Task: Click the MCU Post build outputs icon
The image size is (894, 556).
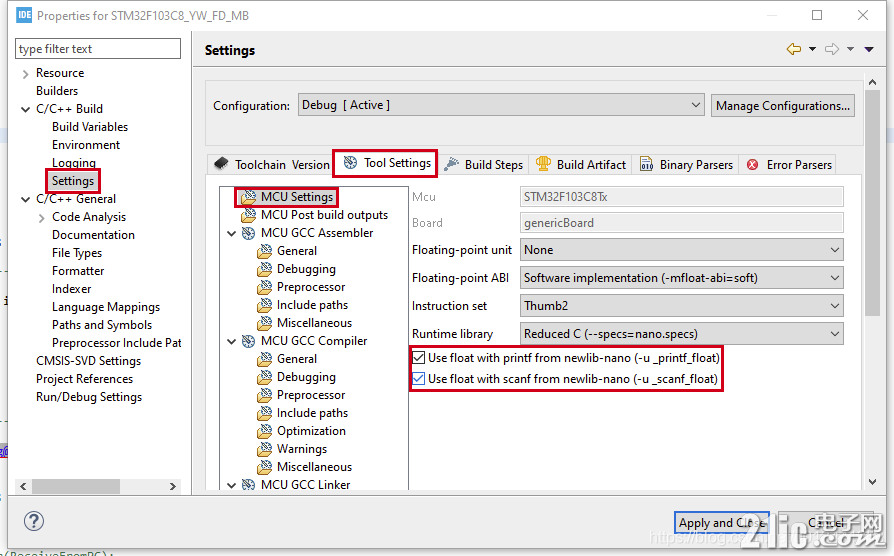Action: [x=248, y=215]
